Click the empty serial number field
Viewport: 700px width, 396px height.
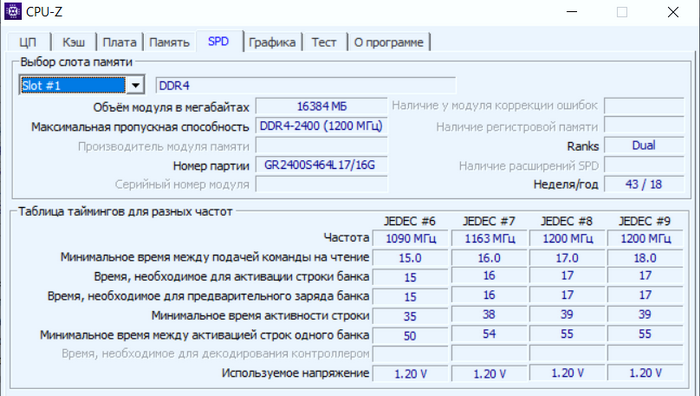[321, 184]
